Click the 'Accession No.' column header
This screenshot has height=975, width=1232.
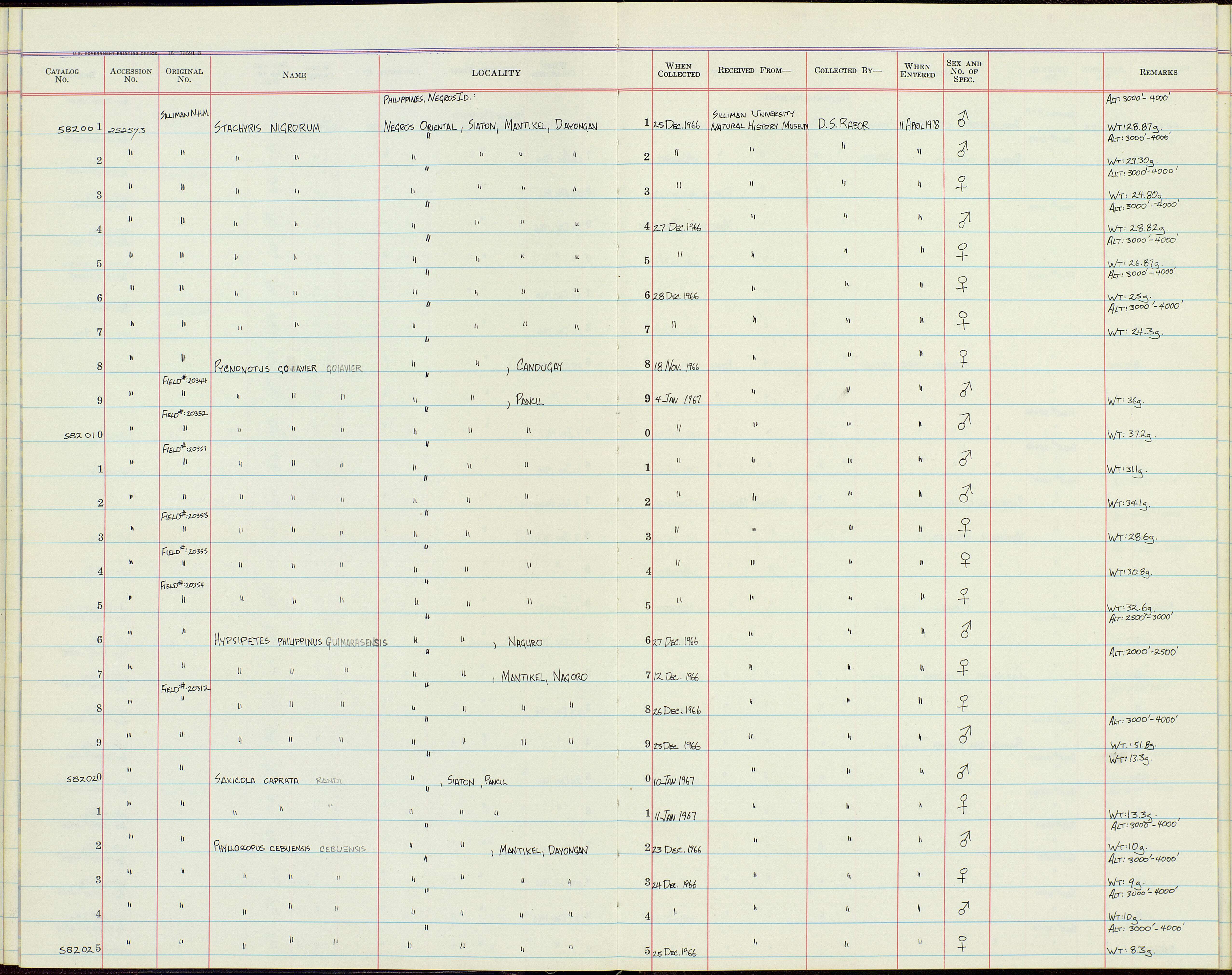pos(131,75)
